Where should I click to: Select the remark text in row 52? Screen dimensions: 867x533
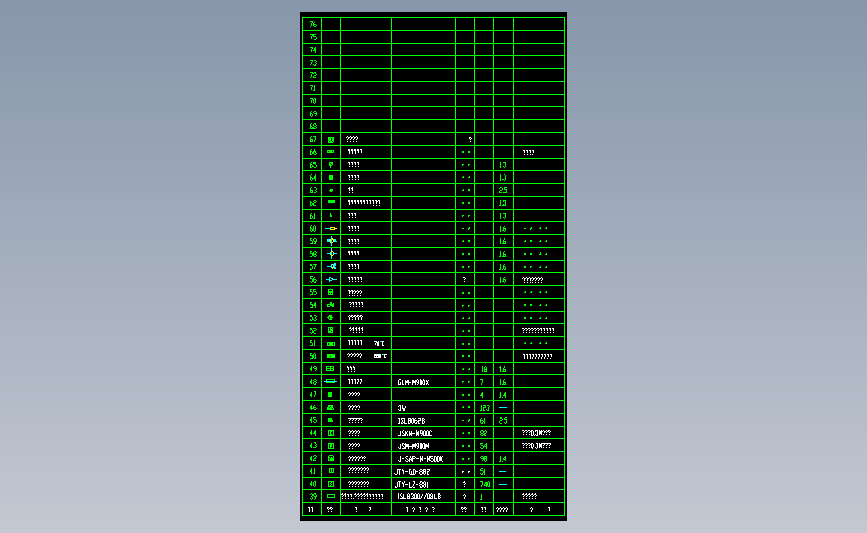[x=537, y=331]
